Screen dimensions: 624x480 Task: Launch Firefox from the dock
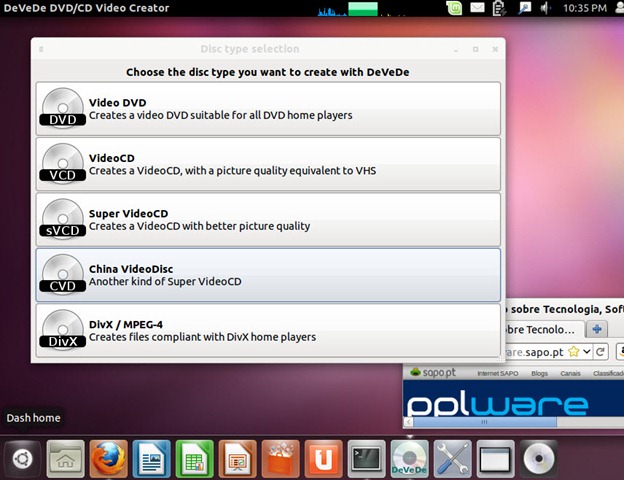click(108, 459)
